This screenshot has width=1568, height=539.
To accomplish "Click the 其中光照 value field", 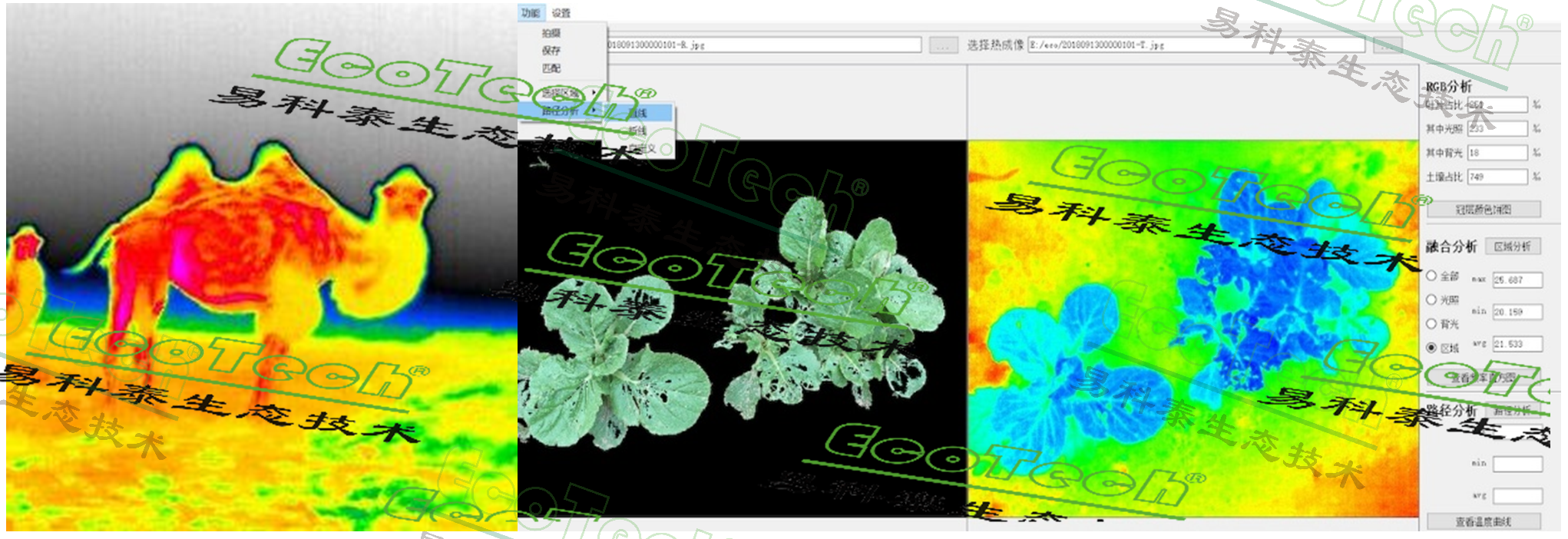I will pyautogui.click(x=1497, y=128).
